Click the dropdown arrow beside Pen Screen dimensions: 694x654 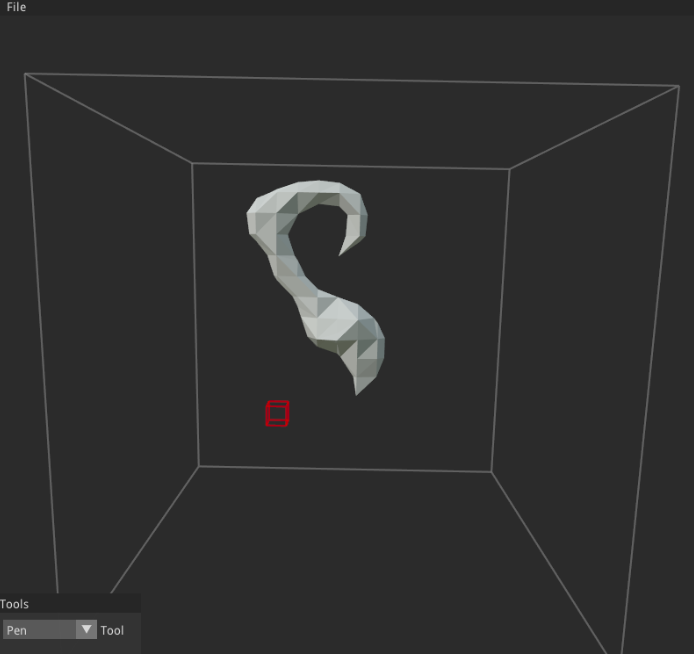(x=86, y=629)
